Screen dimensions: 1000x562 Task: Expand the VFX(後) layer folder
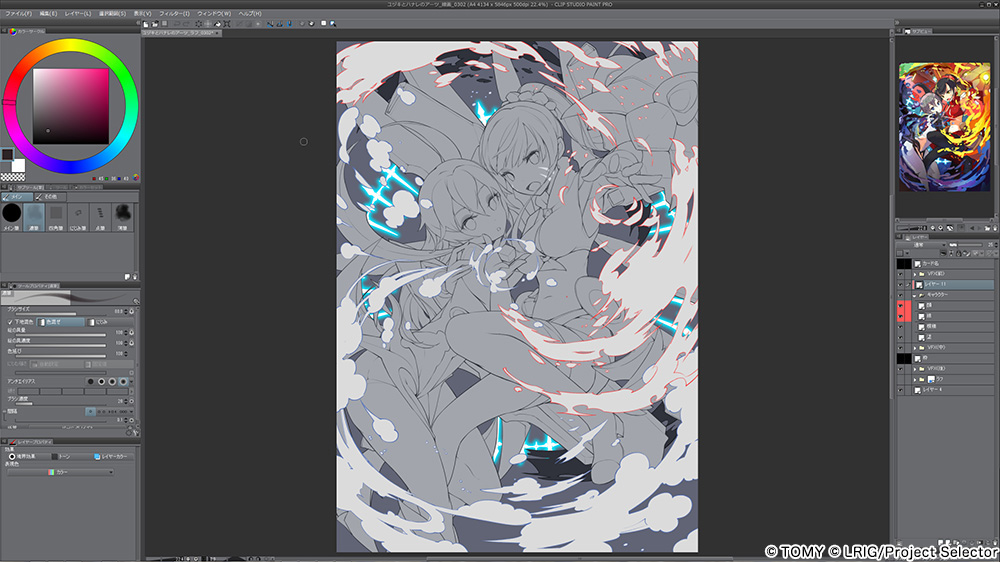pyautogui.click(x=915, y=369)
